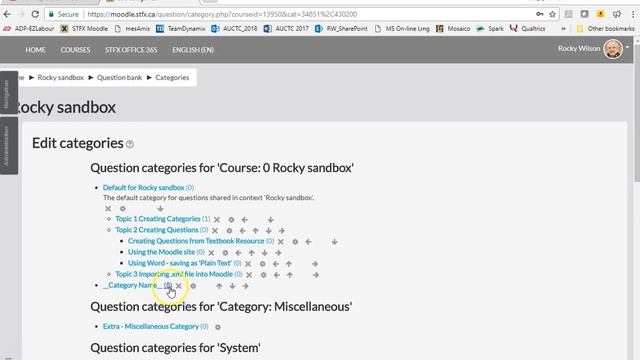Screen dimensions: 640x360
Task: Edit 'Extra - Miscellaneous Category' gear icon
Action: click(x=218, y=327)
